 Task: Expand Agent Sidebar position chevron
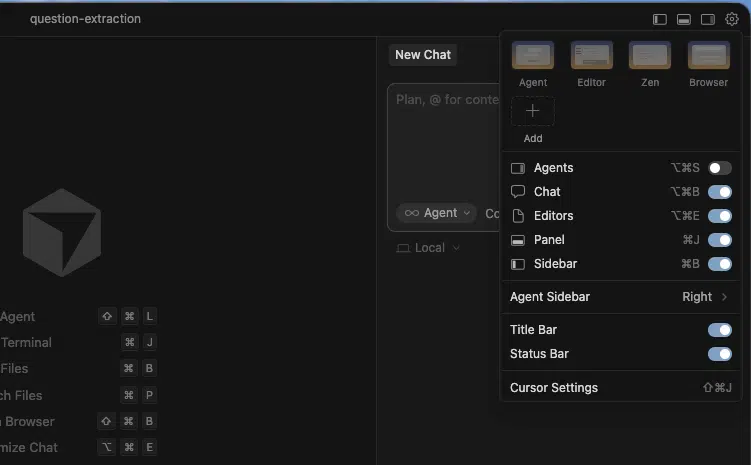(x=724, y=297)
